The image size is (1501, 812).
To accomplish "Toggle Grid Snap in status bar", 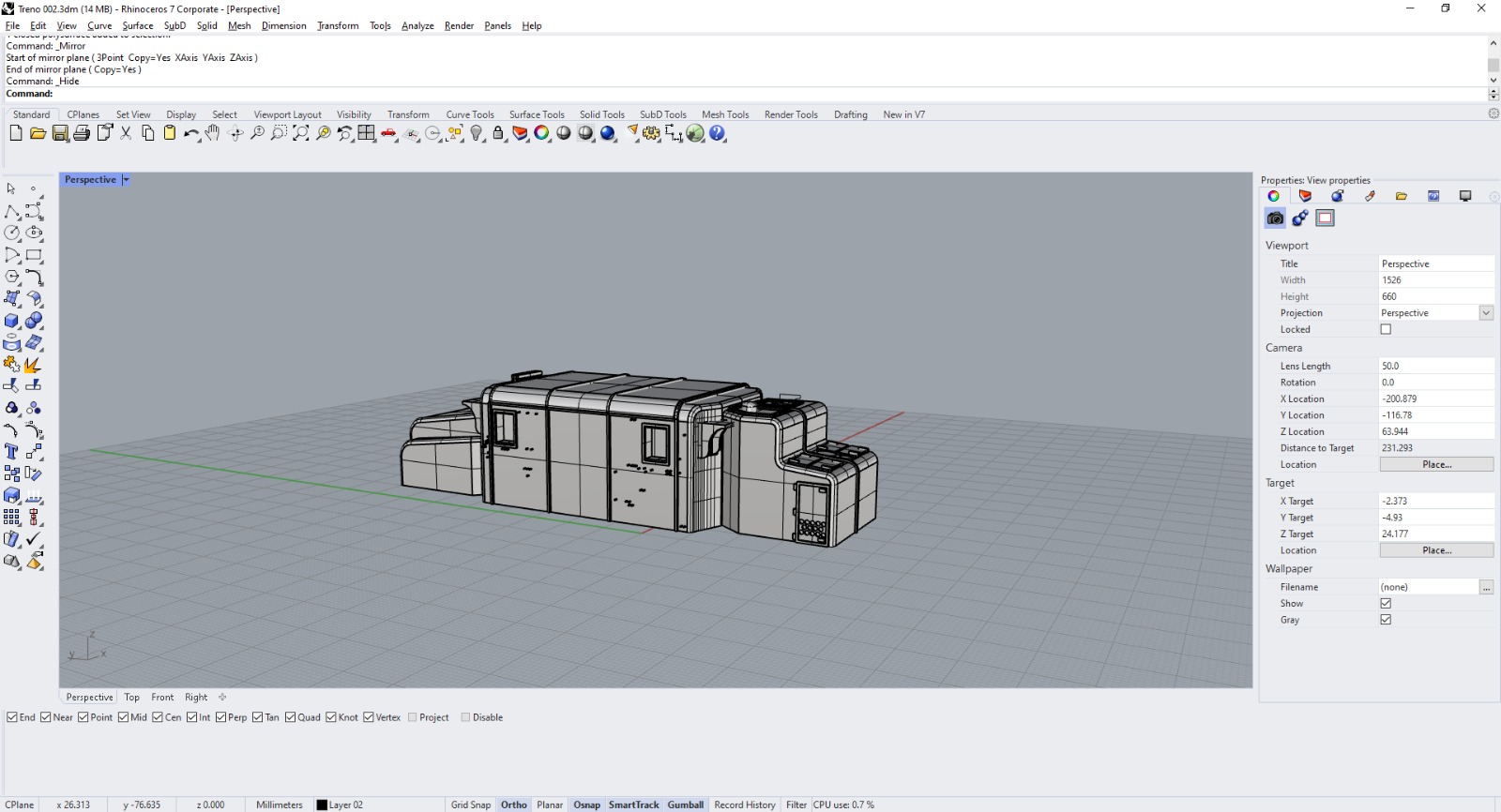I will 470,804.
